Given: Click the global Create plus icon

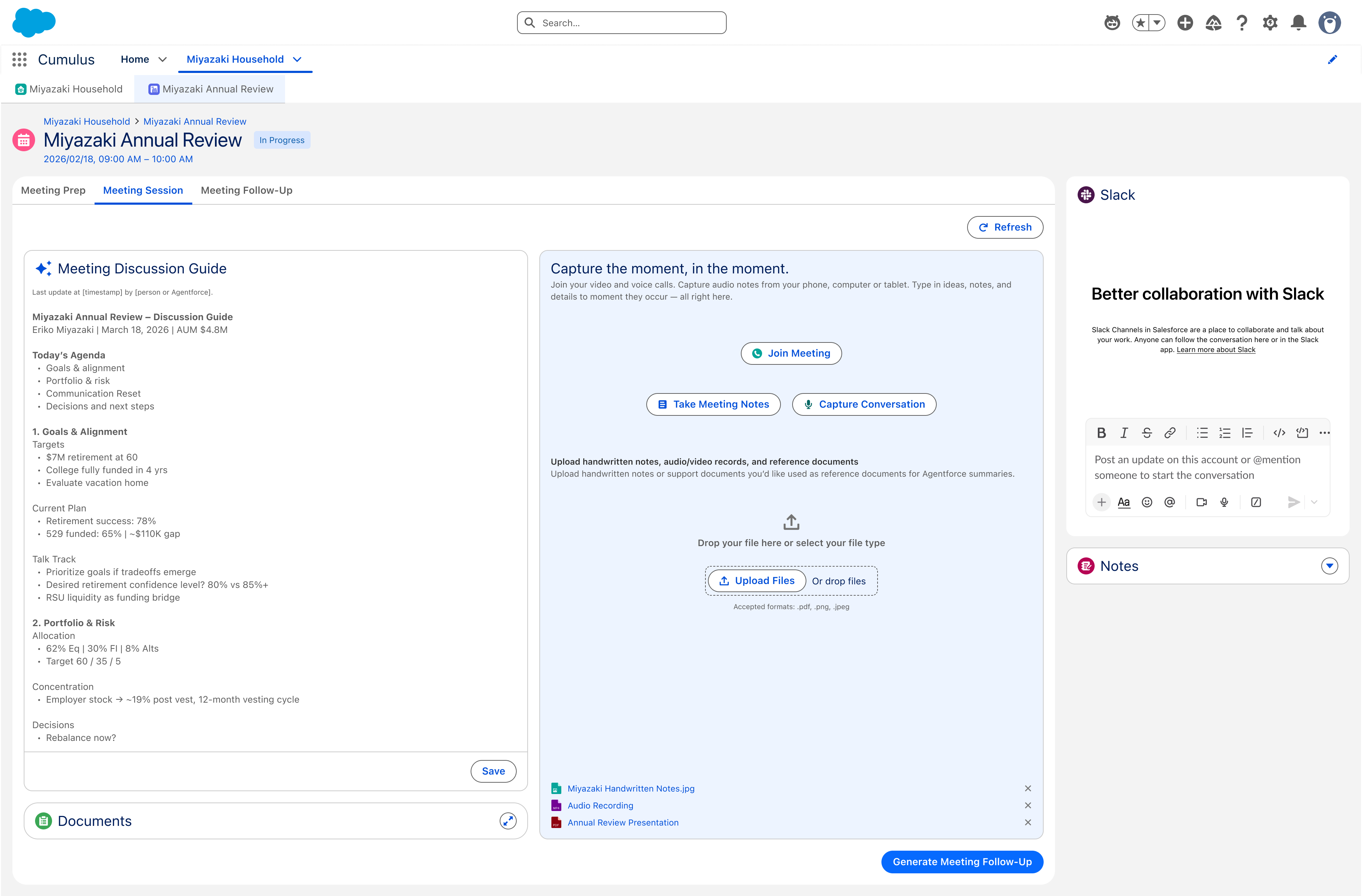Looking at the screenshot, I should click(1185, 23).
